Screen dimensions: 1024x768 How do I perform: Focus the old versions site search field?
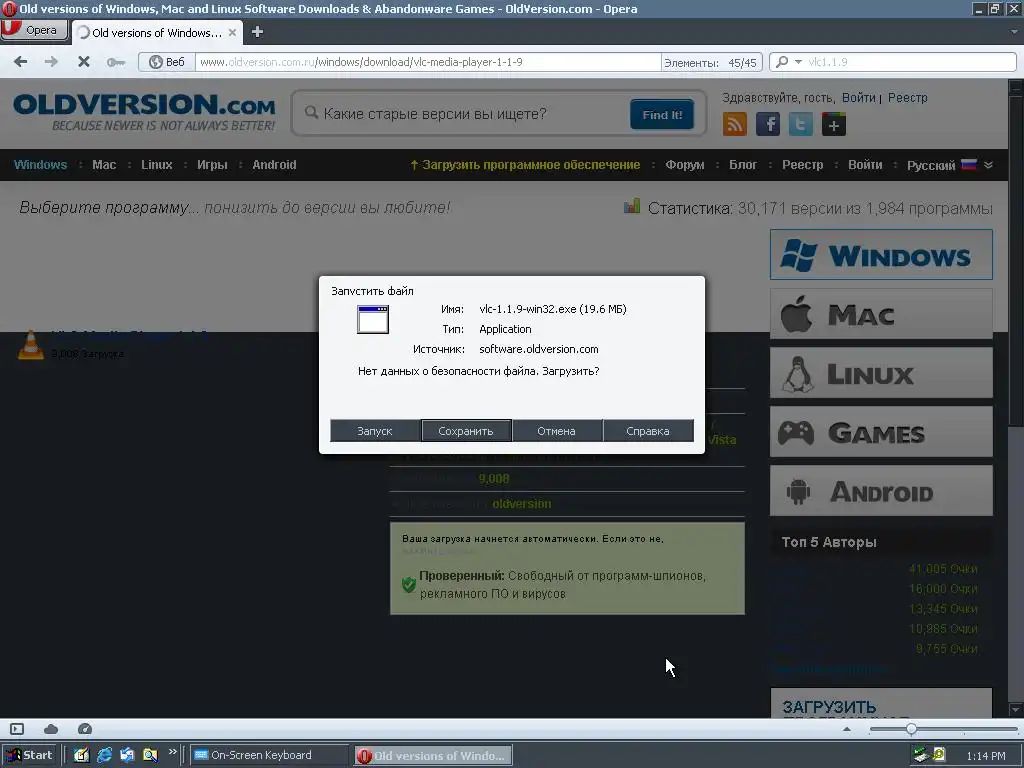point(464,114)
